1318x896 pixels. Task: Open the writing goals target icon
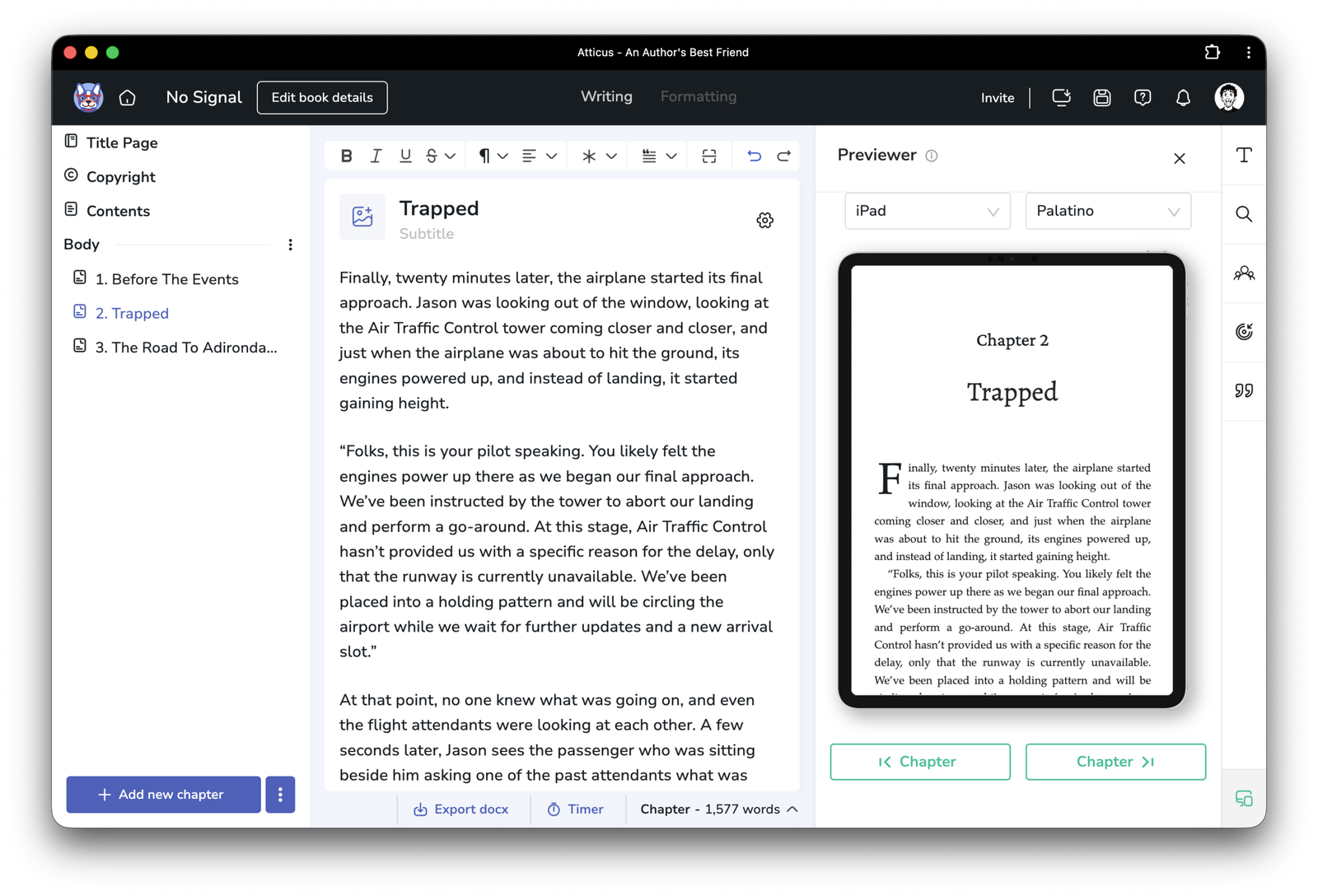point(1244,332)
